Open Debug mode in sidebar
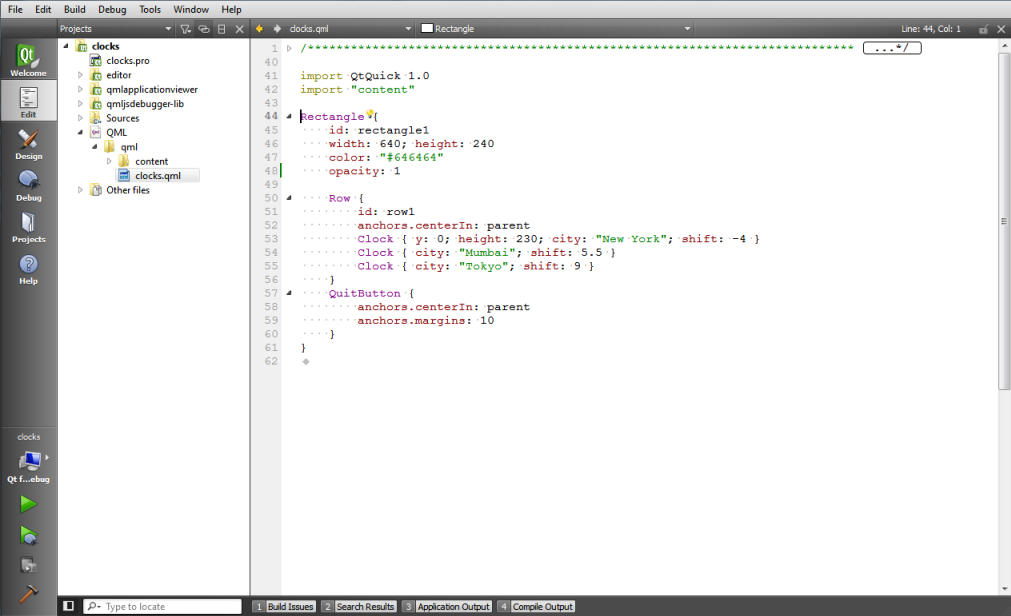 coord(28,185)
